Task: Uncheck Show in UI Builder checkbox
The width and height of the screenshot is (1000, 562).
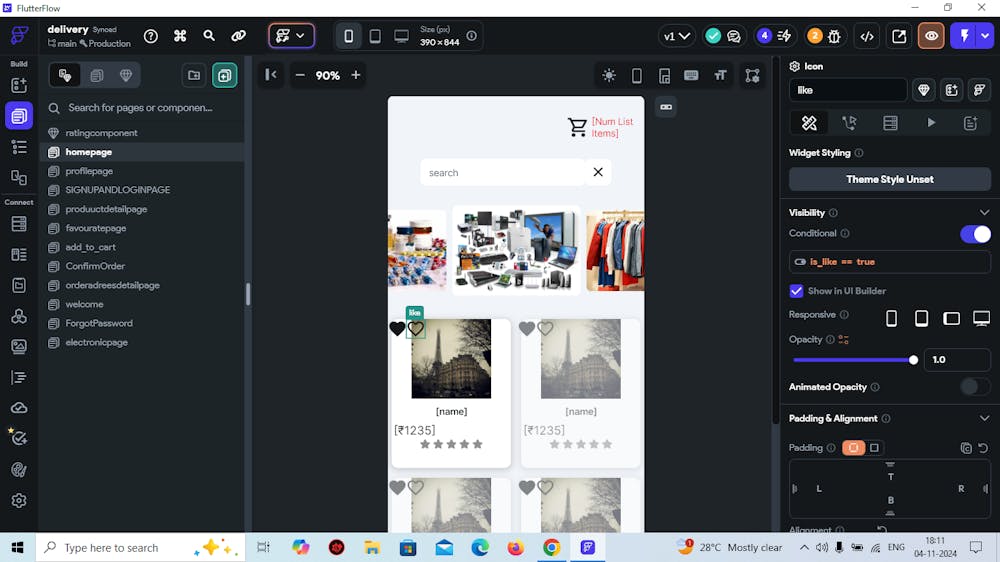Action: pyautogui.click(x=796, y=291)
